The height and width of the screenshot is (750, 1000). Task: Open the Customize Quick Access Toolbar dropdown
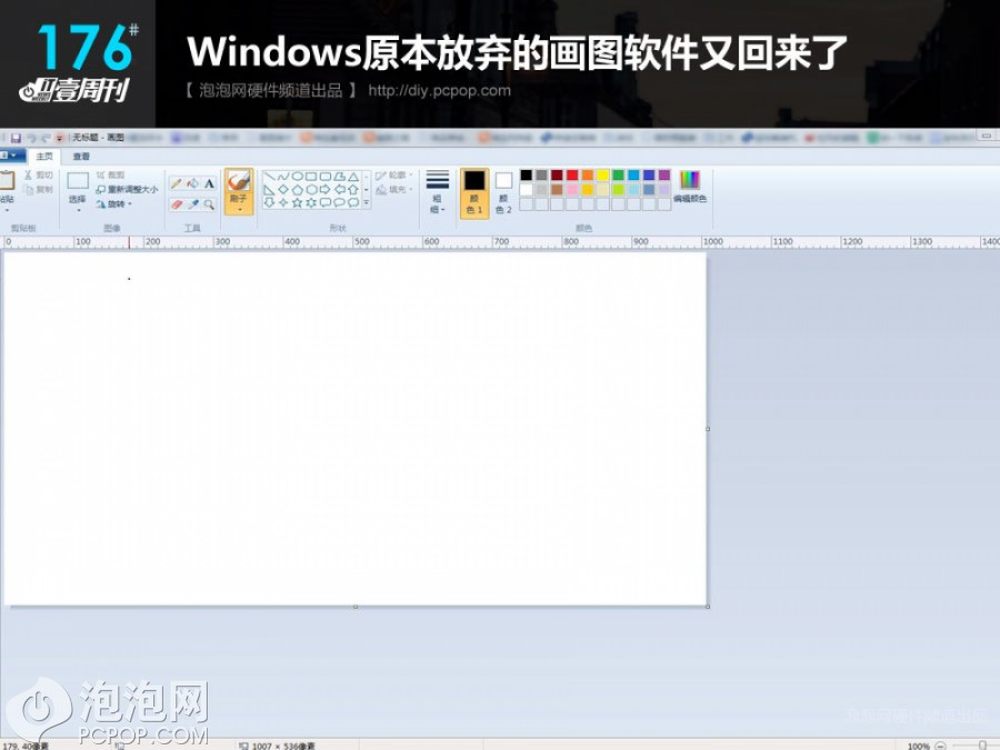pos(59,137)
